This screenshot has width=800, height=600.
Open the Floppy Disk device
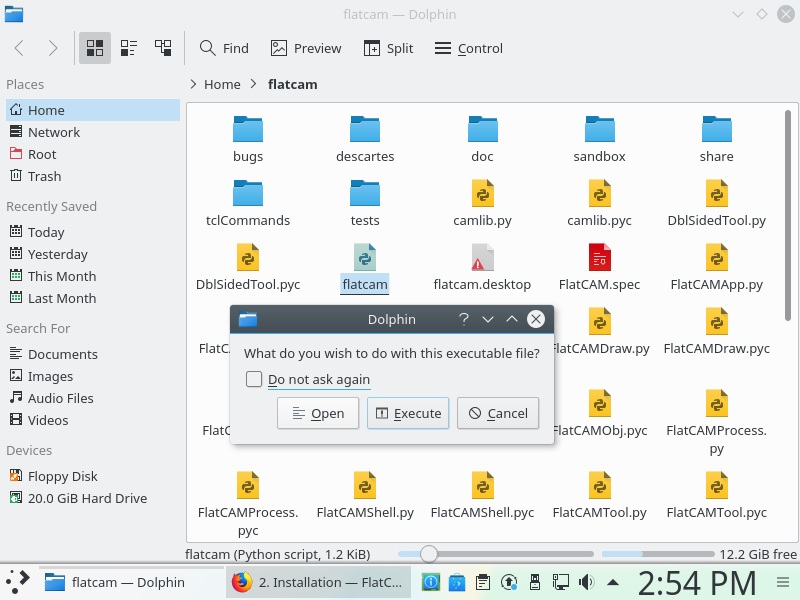click(x=93, y=476)
